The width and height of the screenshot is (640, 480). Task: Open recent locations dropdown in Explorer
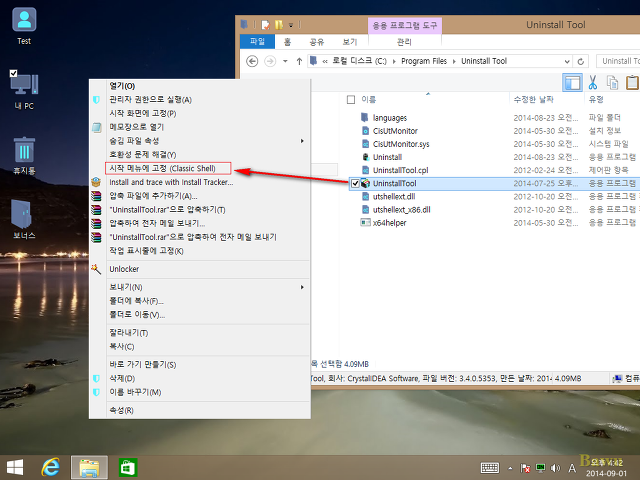click(x=285, y=61)
